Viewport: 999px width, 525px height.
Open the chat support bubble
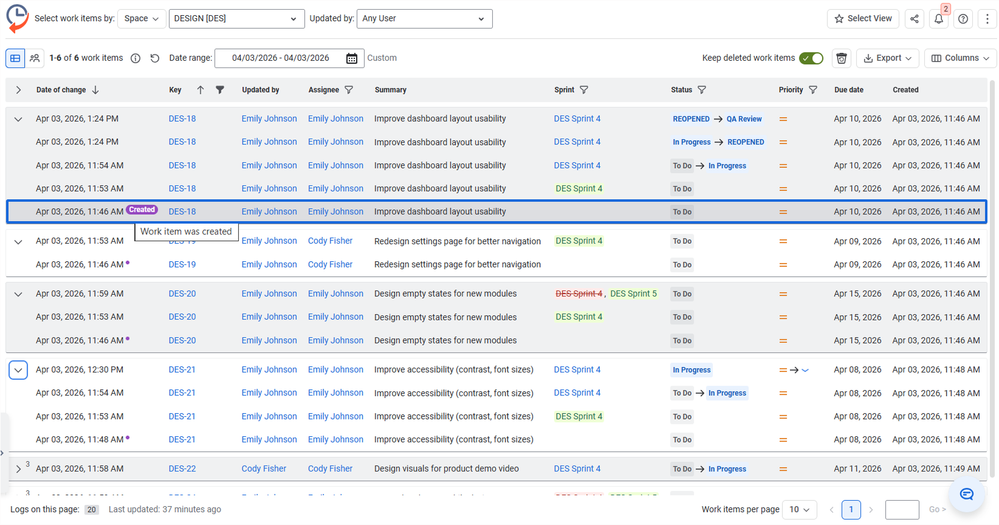point(967,494)
